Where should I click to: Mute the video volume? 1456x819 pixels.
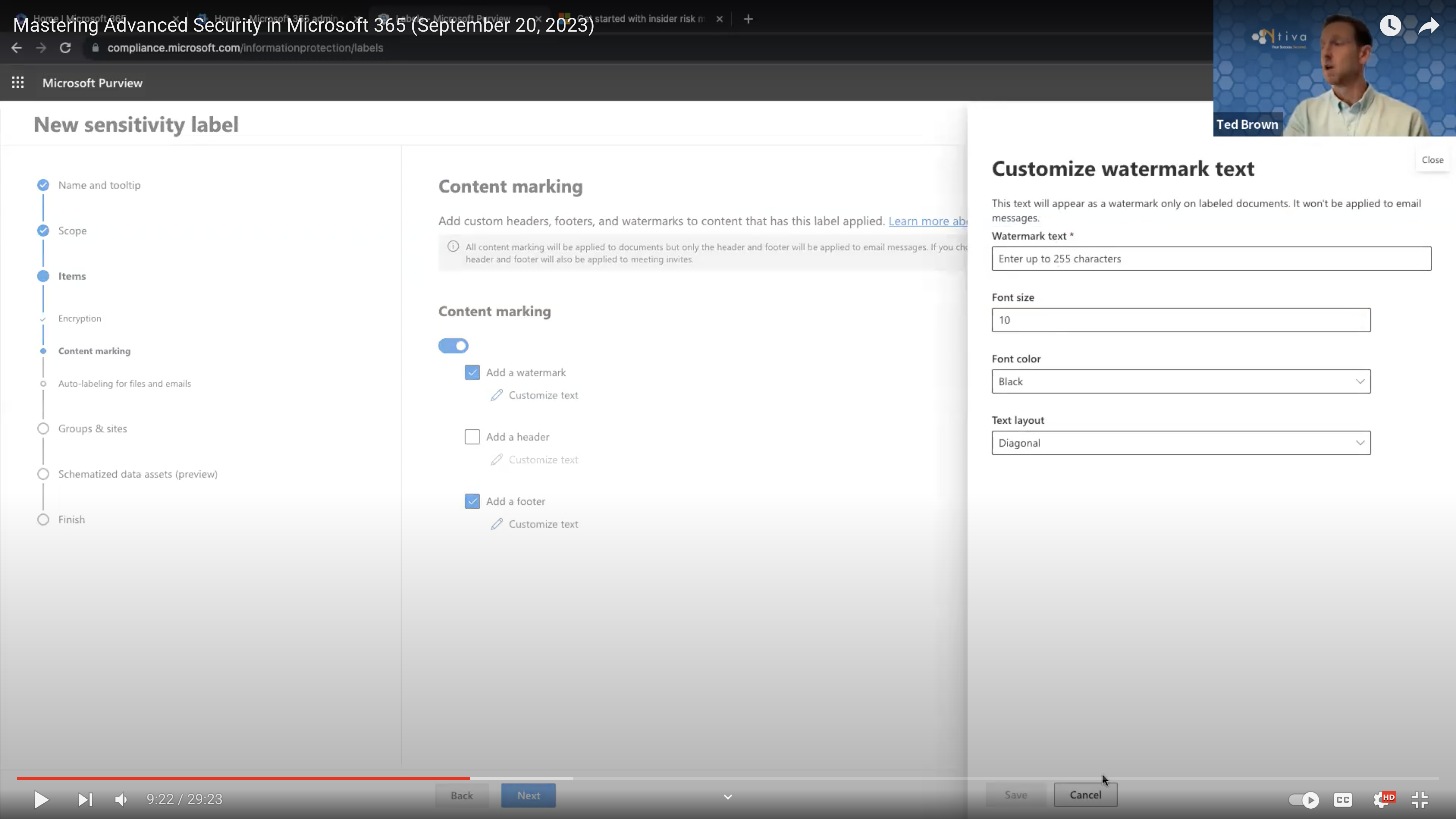pos(121,799)
